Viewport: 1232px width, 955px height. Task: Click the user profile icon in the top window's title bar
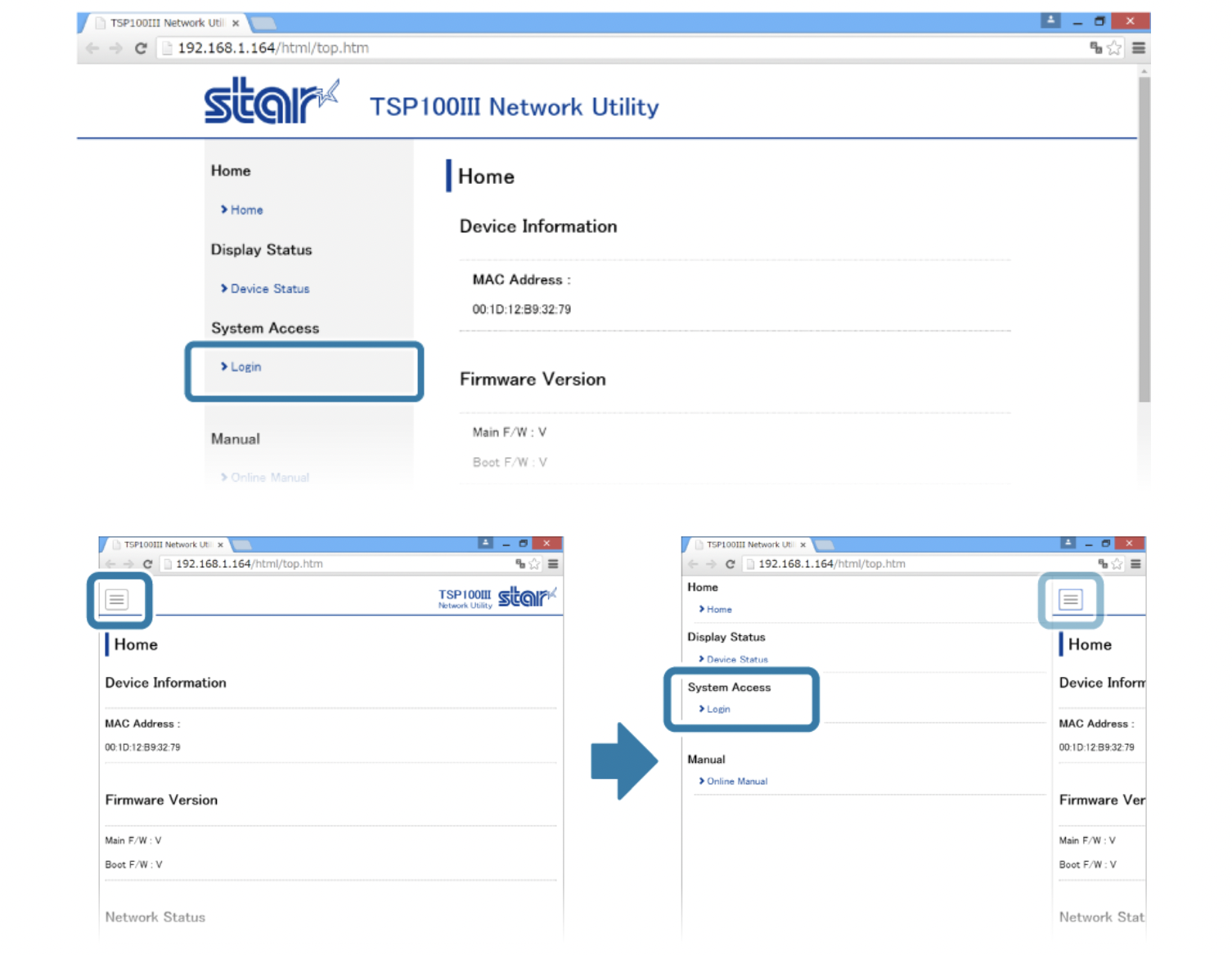click(x=1050, y=21)
